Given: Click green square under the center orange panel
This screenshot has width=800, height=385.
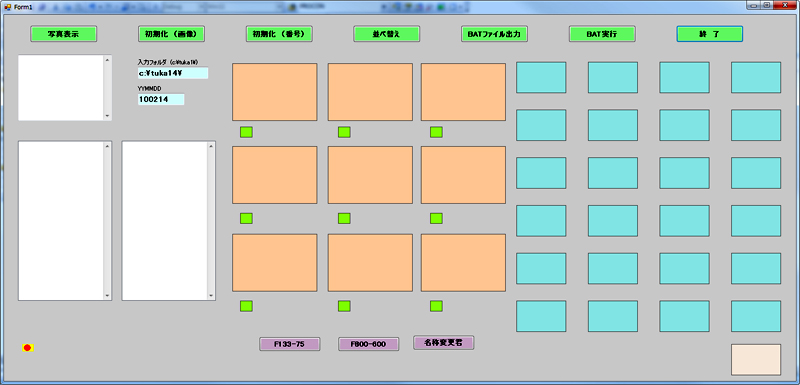Looking at the screenshot, I should (344, 218).
